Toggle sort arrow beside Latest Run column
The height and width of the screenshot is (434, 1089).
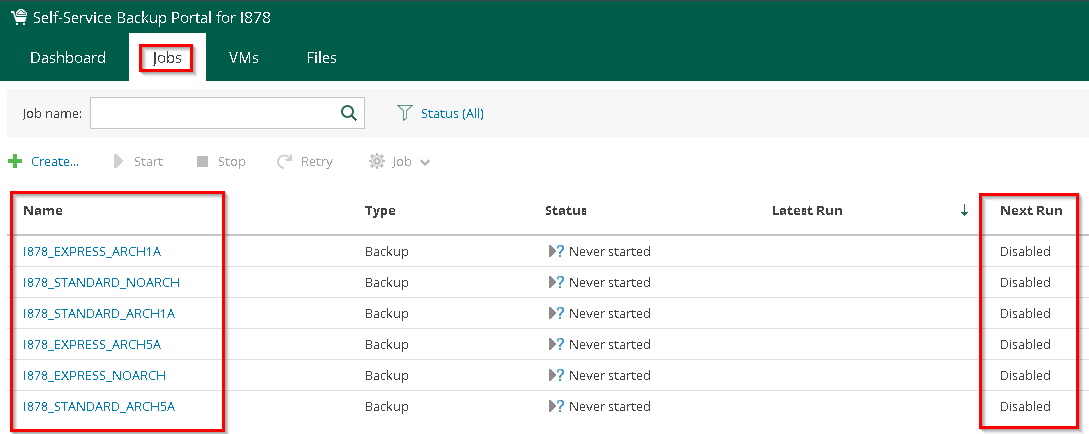[964, 211]
